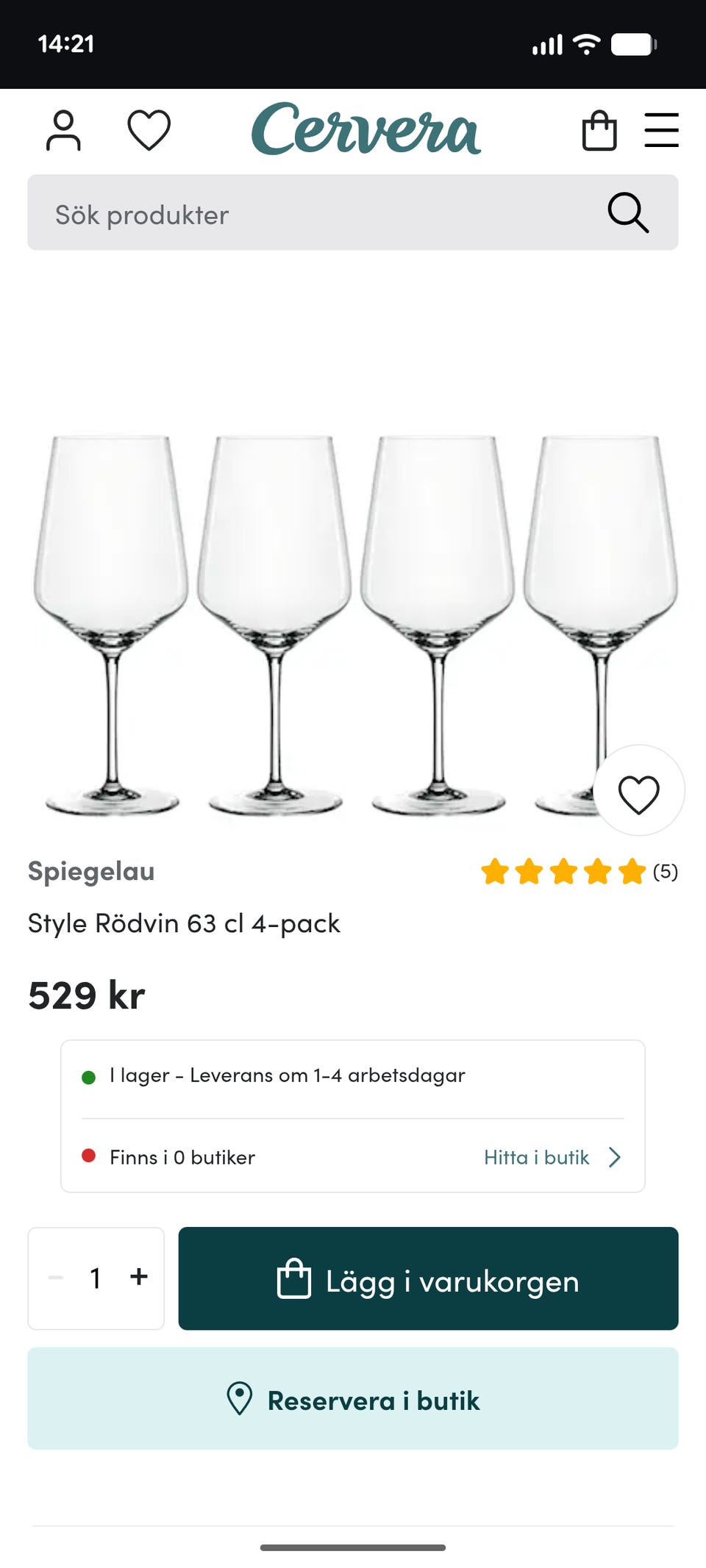Viewport: 706px width, 1568px height.
Task: Tap the Sök produkter search field
Action: [294, 212]
